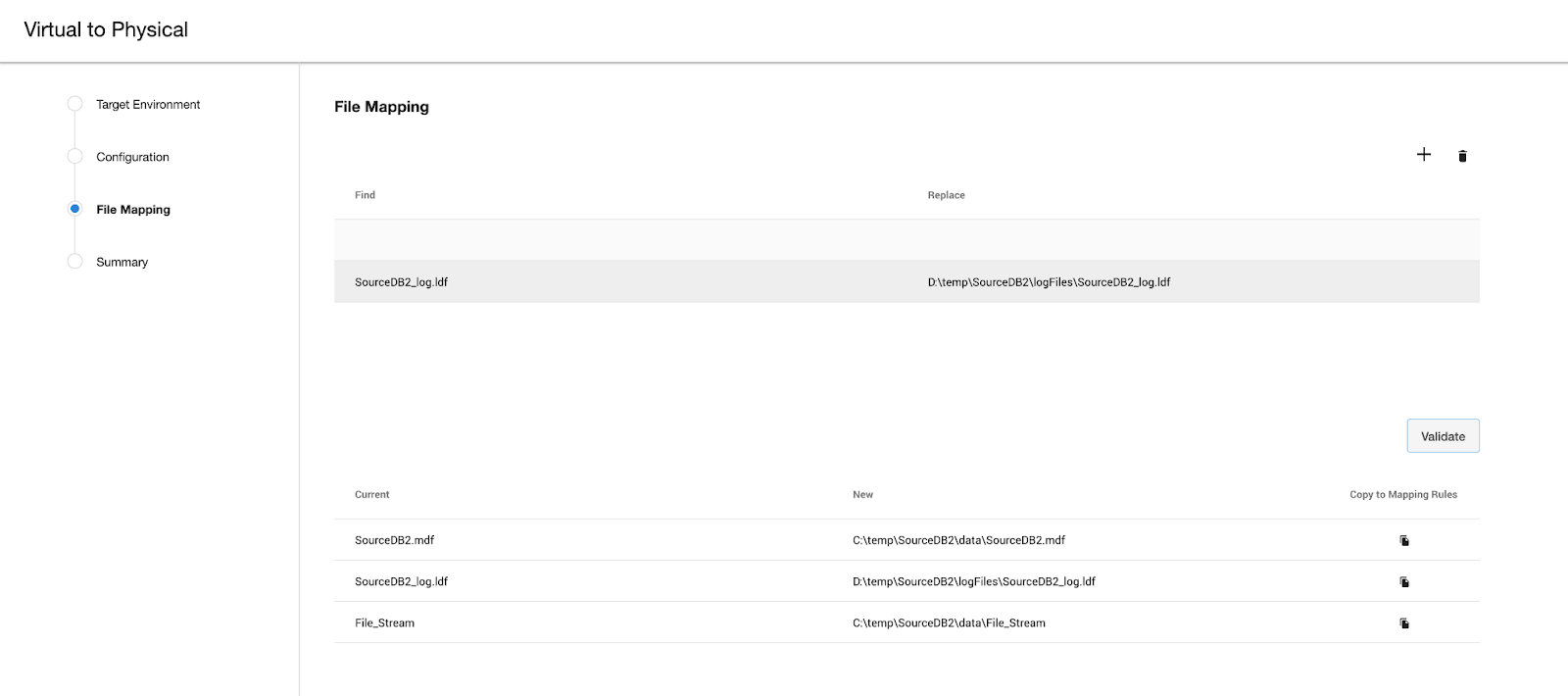Edit the D:\temp logFiles Replace value

[1049, 282]
